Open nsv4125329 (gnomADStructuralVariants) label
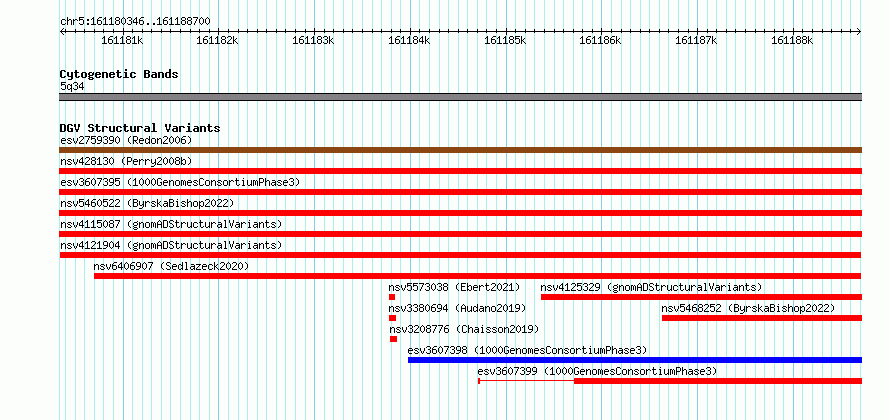This screenshot has width=890, height=420. (x=652, y=287)
